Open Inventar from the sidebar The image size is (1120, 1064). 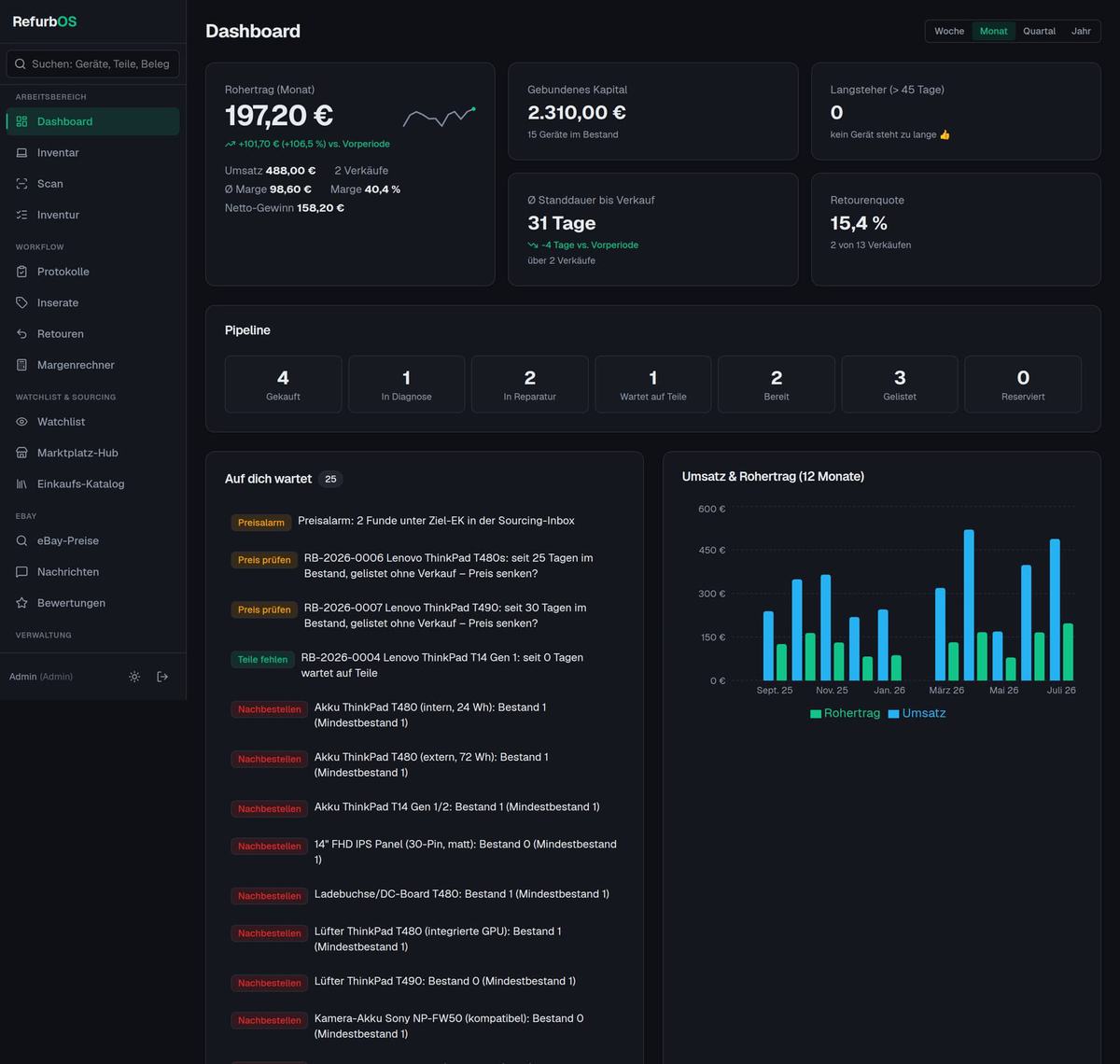(93, 153)
